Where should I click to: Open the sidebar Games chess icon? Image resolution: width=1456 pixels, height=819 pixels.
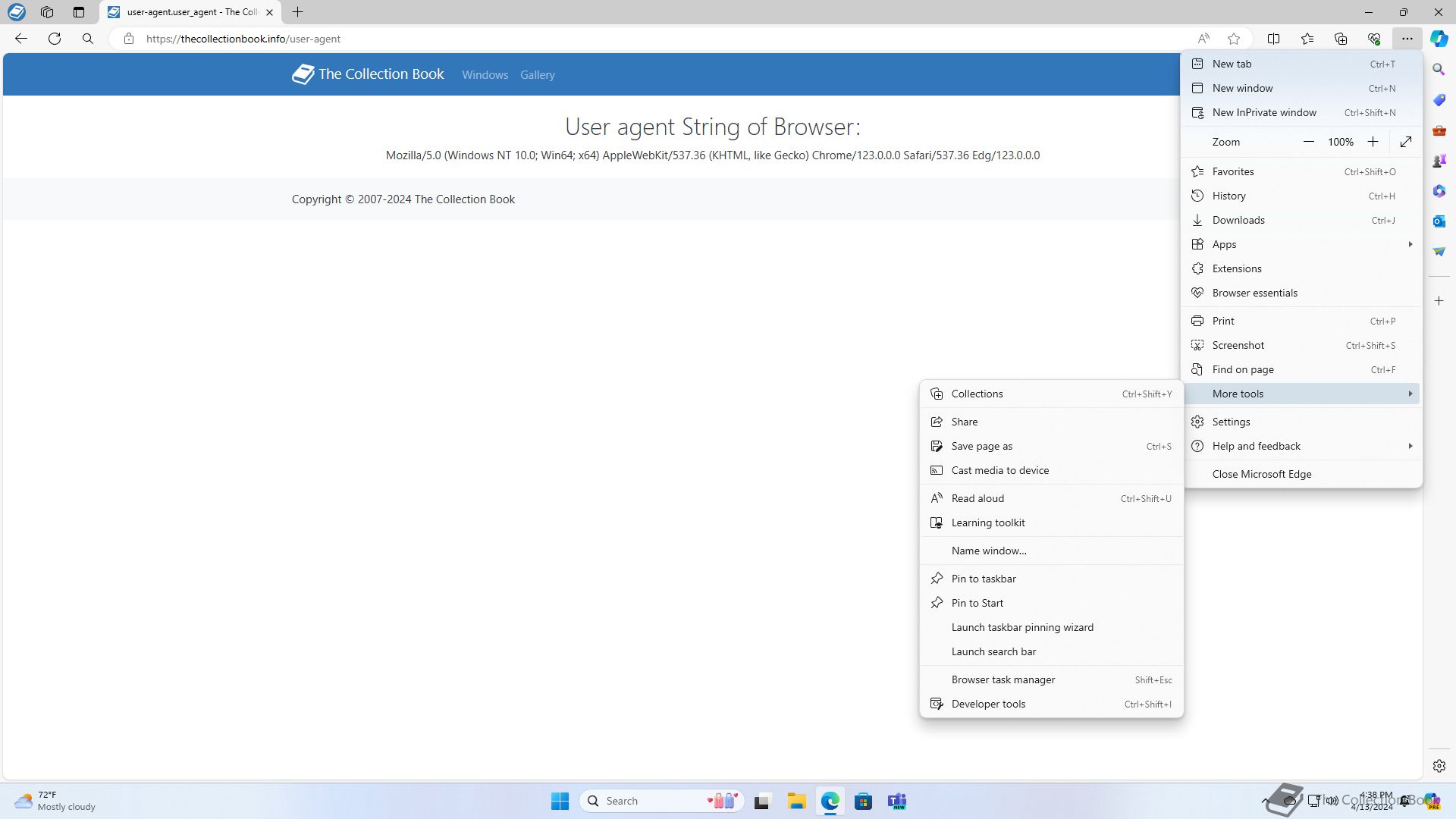pos(1439,161)
